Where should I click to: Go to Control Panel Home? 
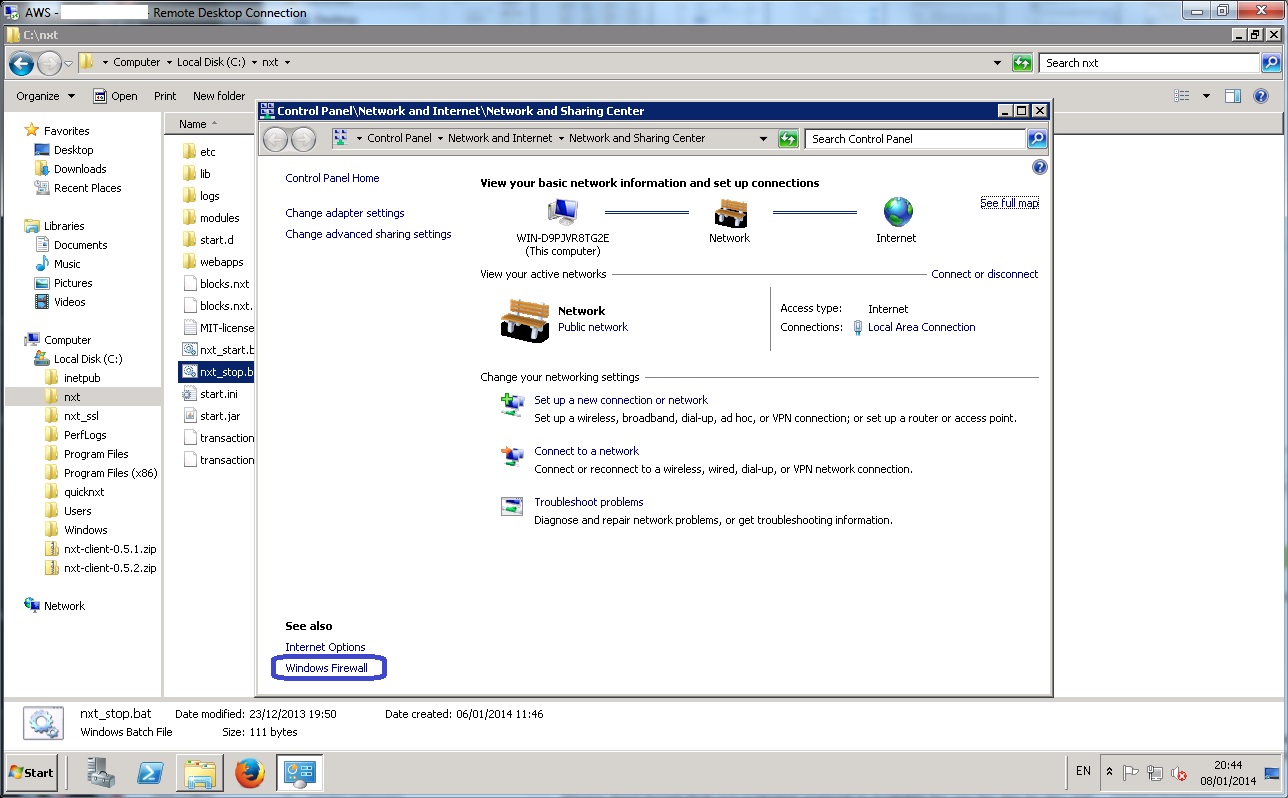pos(332,178)
